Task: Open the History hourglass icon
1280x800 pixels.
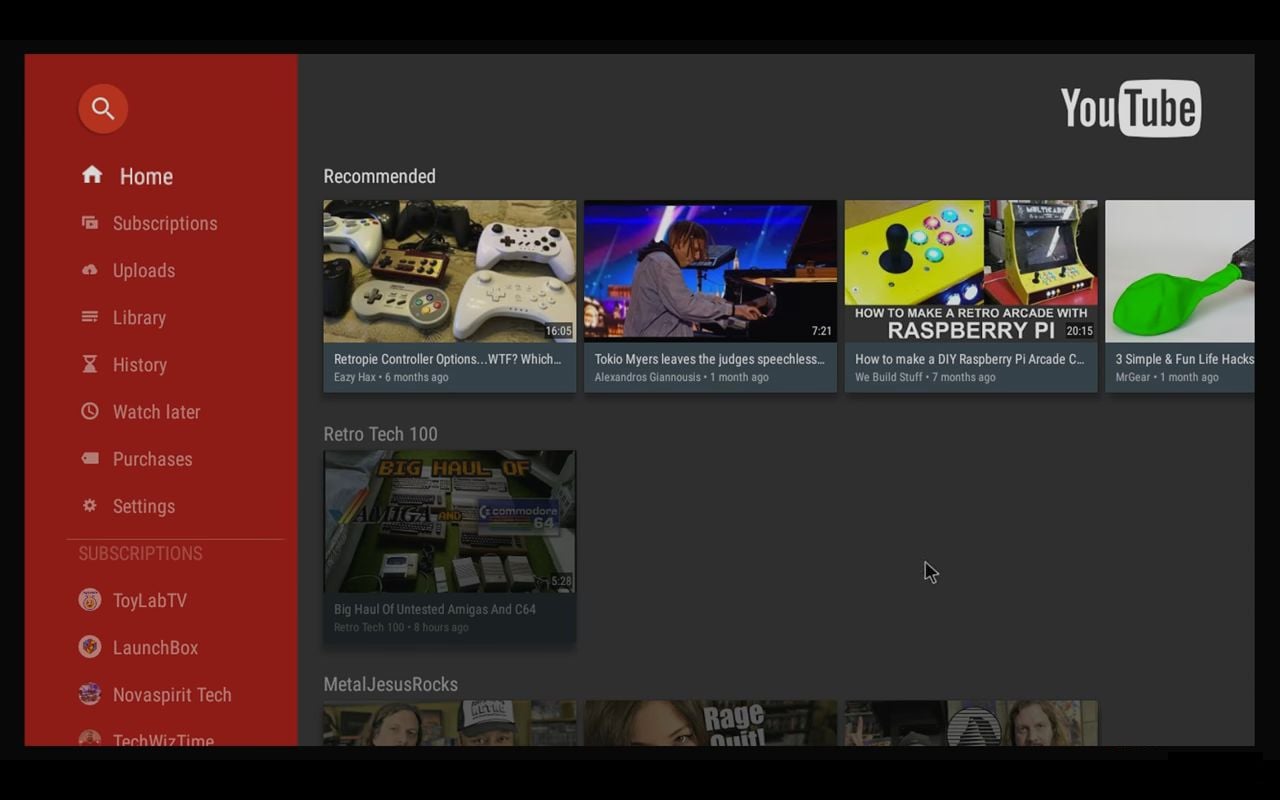Action: [x=90, y=365]
